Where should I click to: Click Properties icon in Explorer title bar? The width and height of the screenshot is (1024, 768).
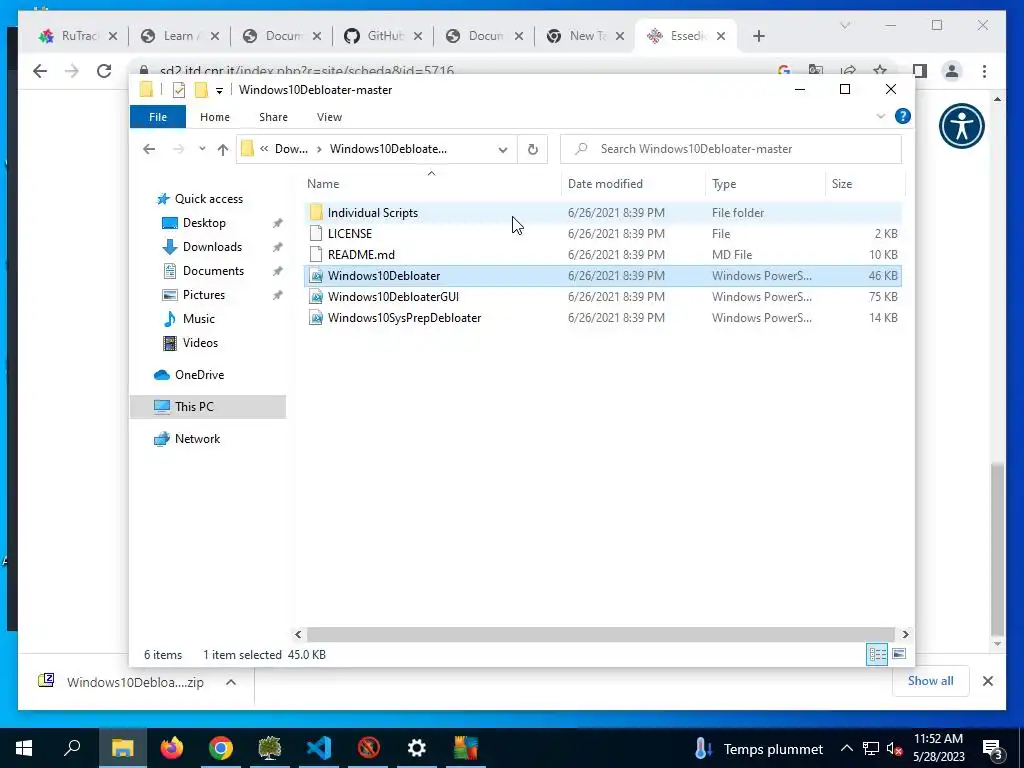tap(179, 90)
